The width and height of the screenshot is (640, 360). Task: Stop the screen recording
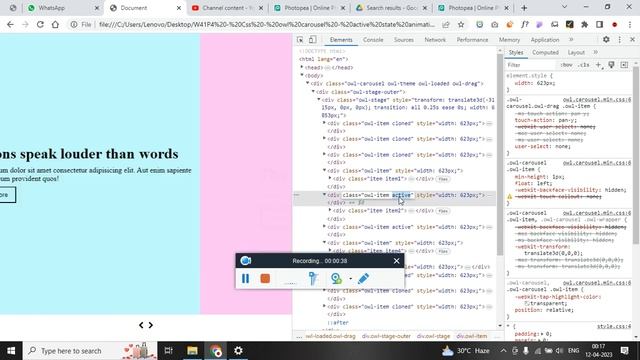coord(265,278)
